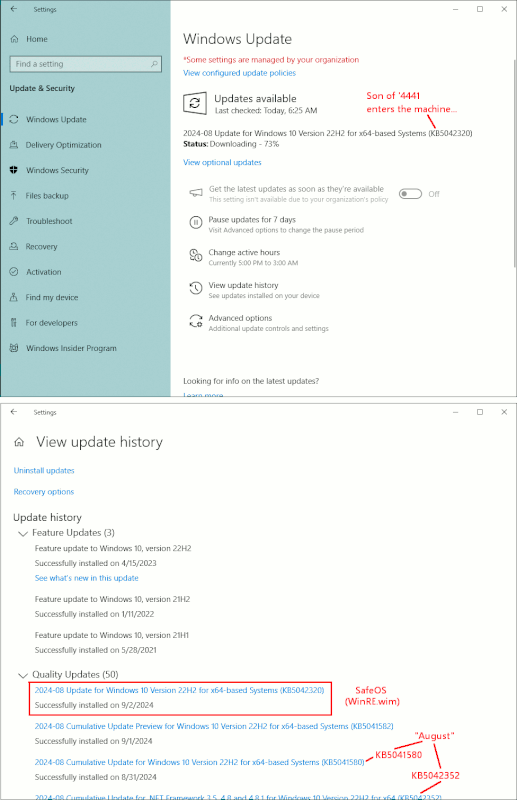Click the Home icon in Settings sidebar
This screenshot has width=517, height=800.
(14, 39)
